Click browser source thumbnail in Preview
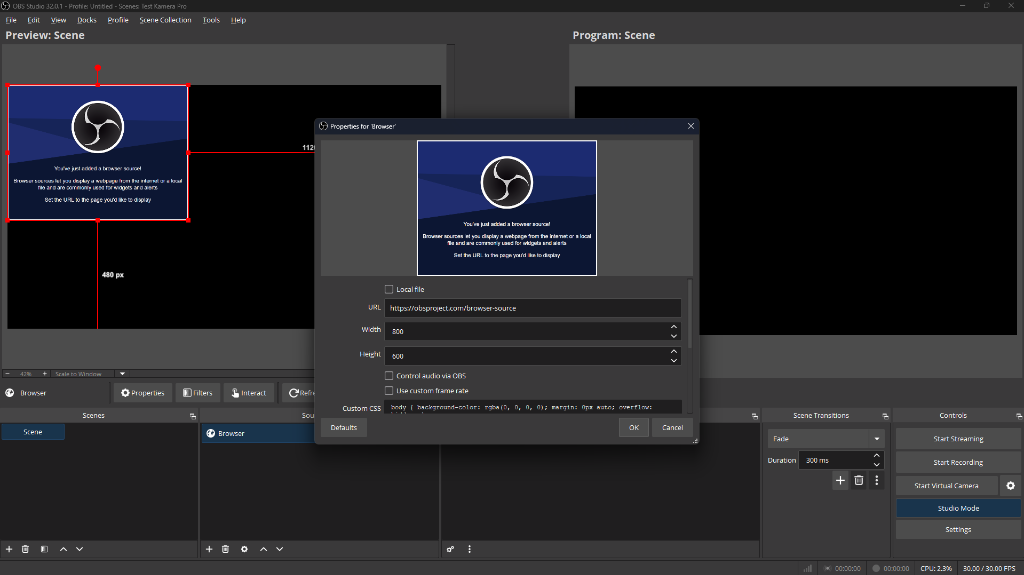 (x=98, y=153)
